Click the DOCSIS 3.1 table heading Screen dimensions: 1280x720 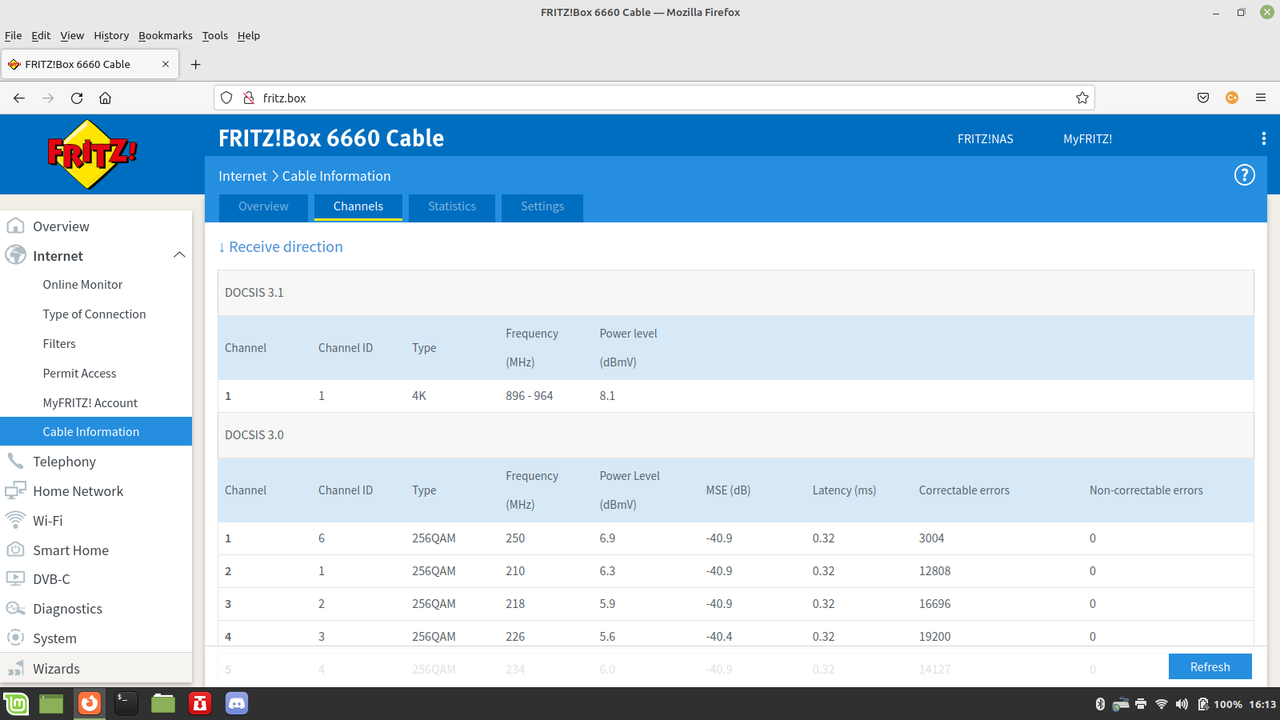pyautogui.click(x=254, y=293)
